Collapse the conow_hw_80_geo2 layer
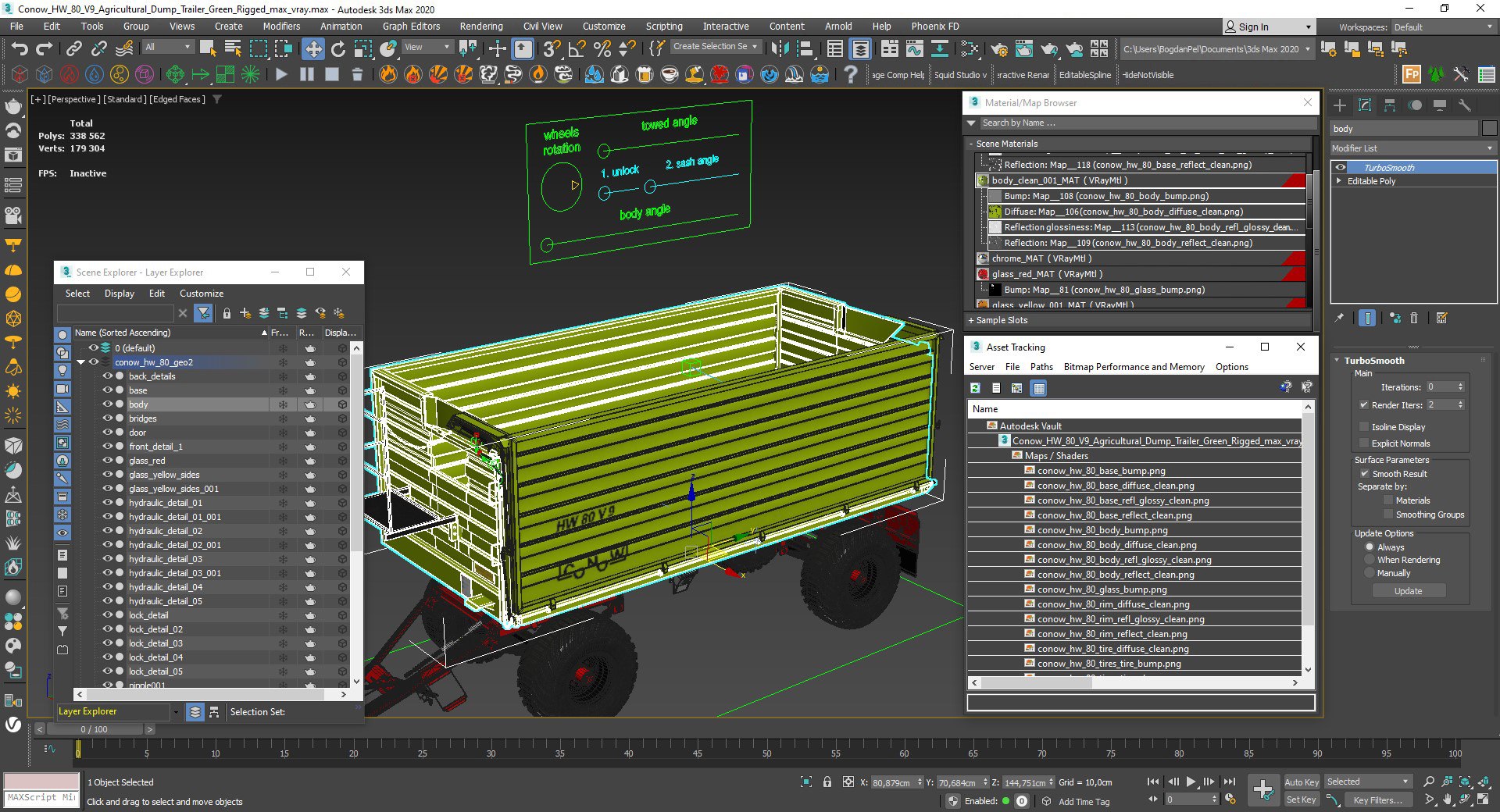Viewport: 1500px width, 812px height. click(x=80, y=362)
